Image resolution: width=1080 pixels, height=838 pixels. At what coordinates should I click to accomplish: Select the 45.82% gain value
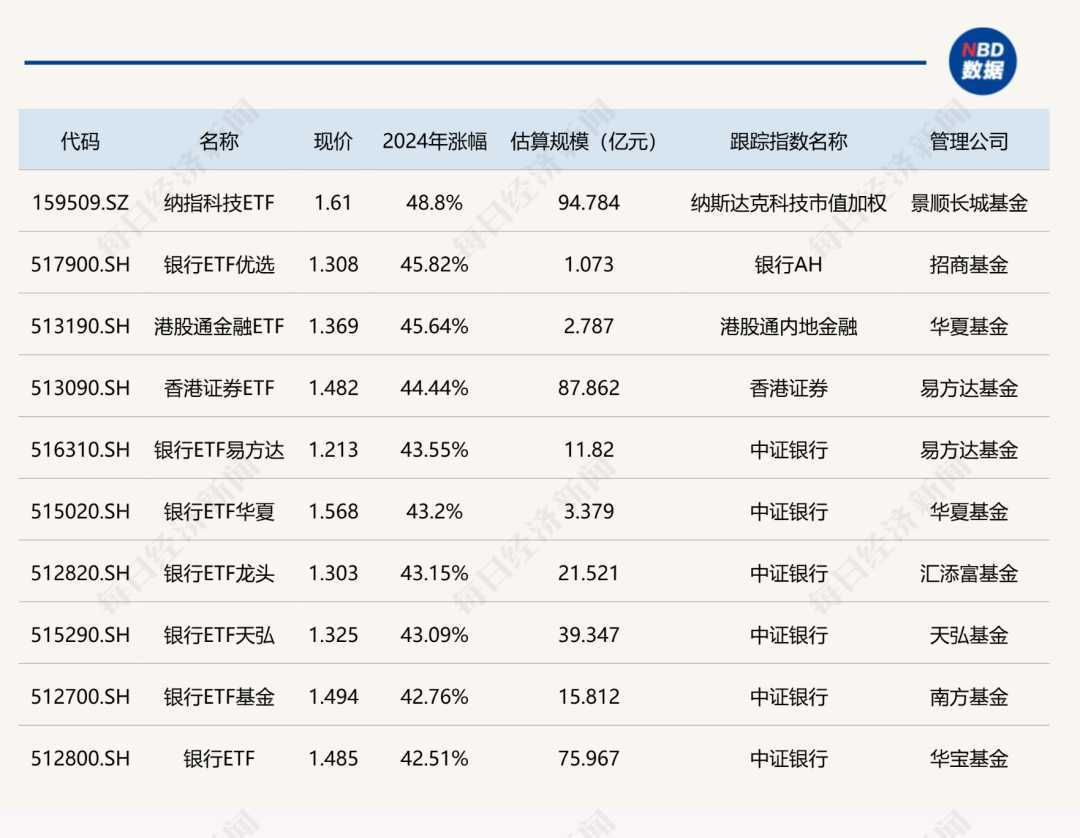434,265
